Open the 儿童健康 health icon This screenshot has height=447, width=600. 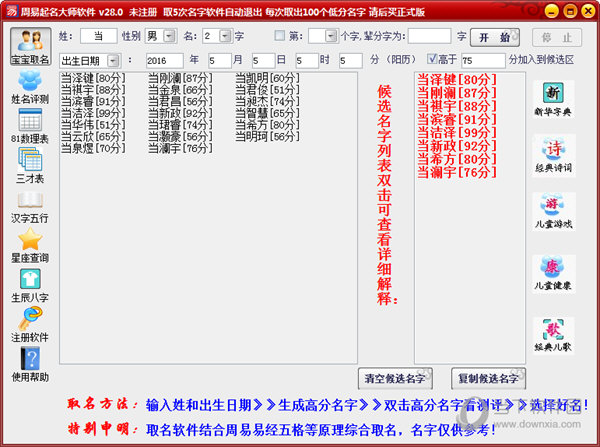pos(553,274)
